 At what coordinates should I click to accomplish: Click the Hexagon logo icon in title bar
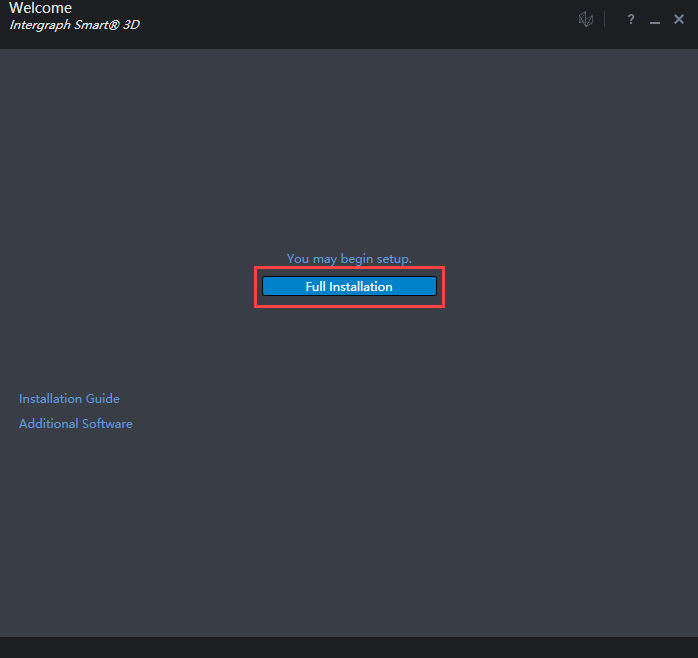tap(586, 20)
